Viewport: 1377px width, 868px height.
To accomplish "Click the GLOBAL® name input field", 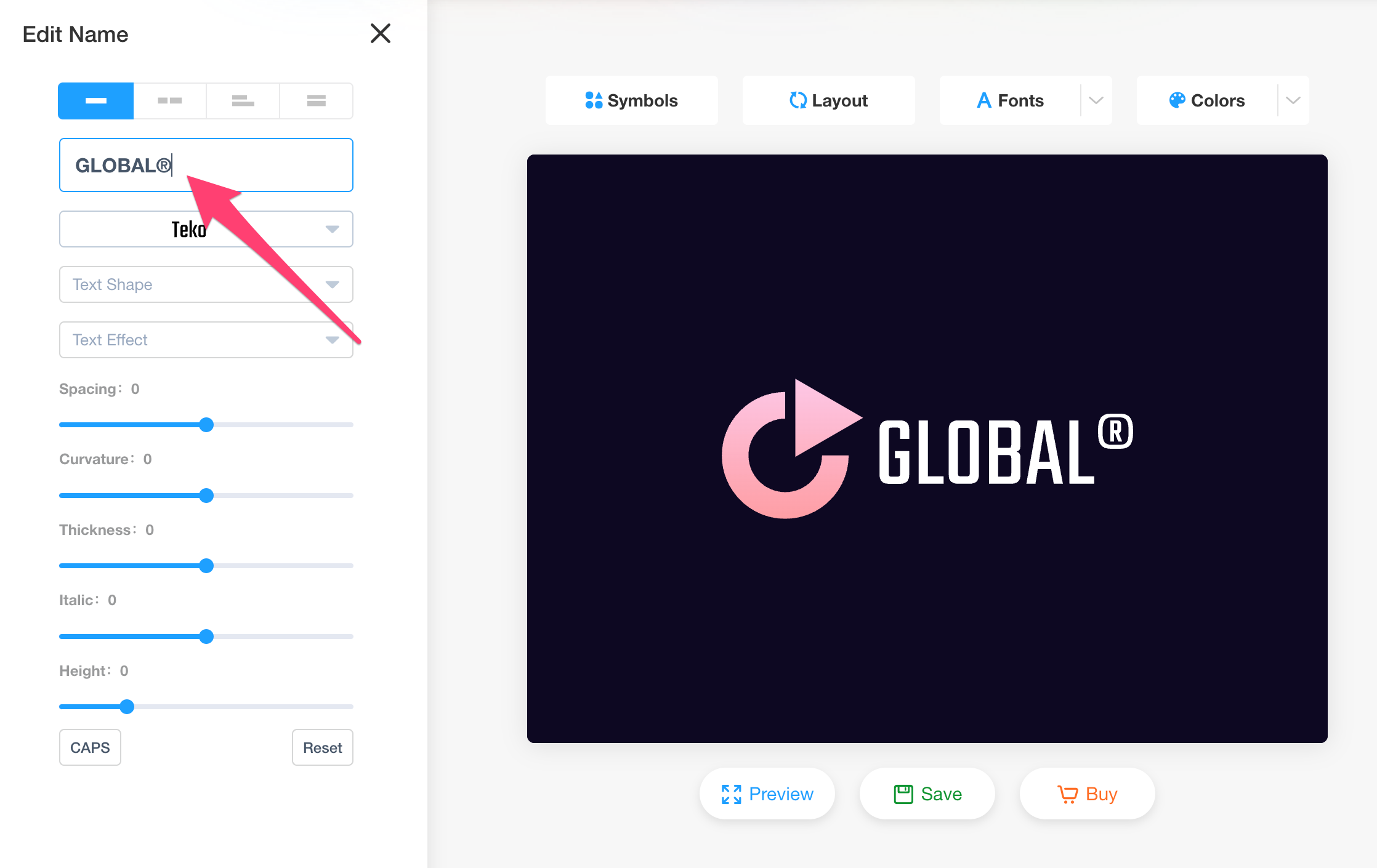I will [x=207, y=165].
